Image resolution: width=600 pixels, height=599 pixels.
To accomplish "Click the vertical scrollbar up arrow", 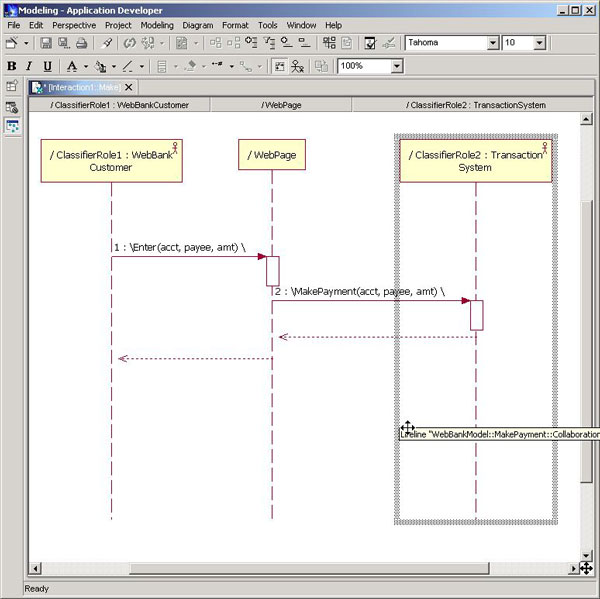I will (586, 119).
